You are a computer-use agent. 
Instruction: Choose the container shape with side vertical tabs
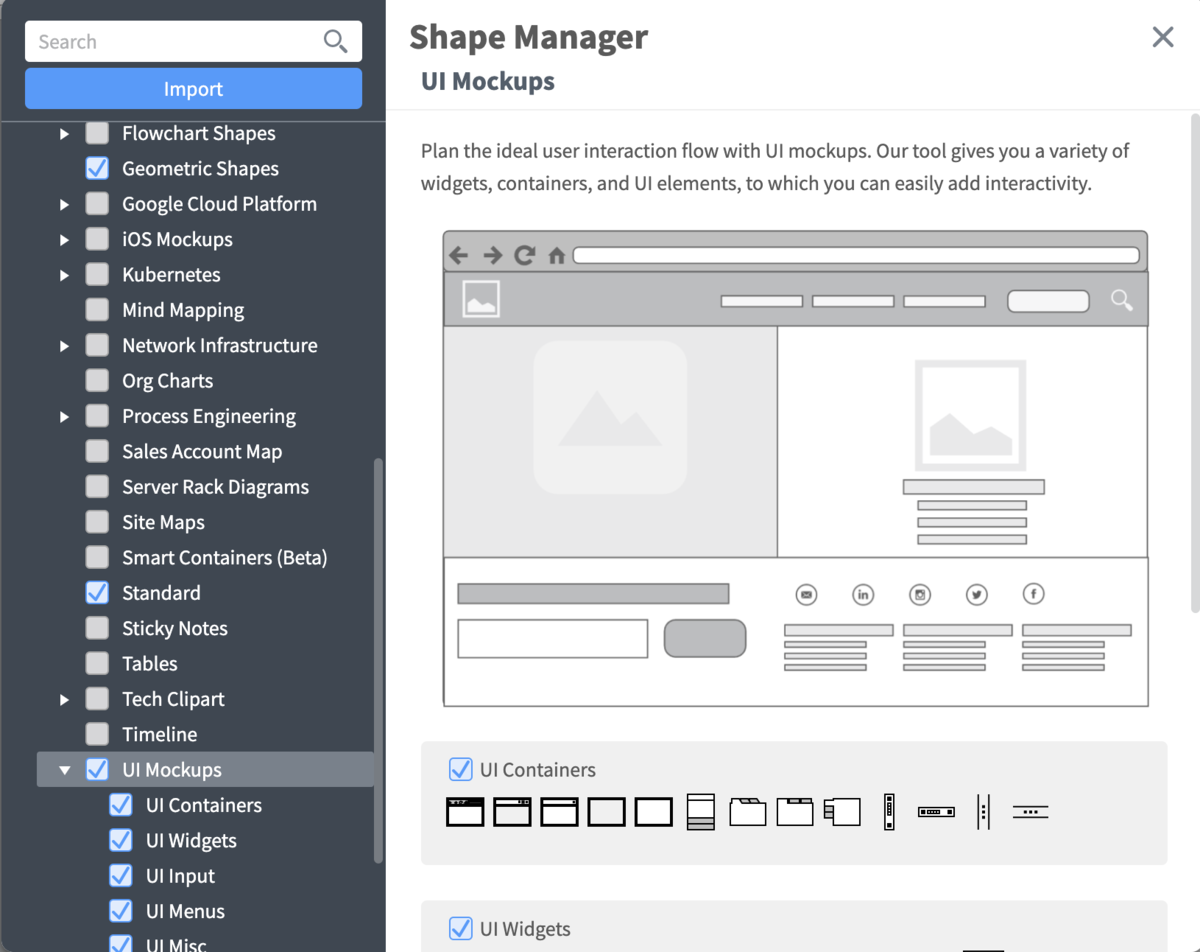(x=842, y=811)
